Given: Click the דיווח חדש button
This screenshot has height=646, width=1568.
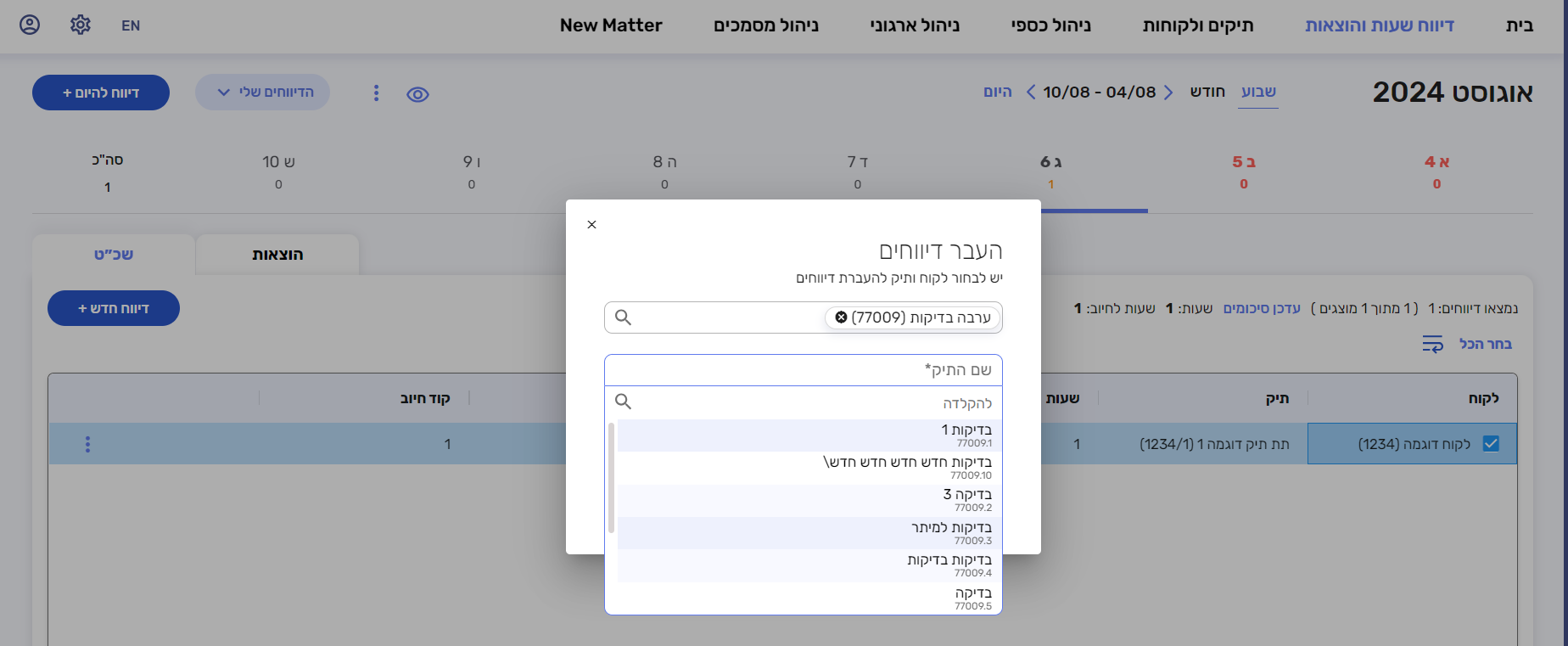Looking at the screenshot, I should point(114,308).
